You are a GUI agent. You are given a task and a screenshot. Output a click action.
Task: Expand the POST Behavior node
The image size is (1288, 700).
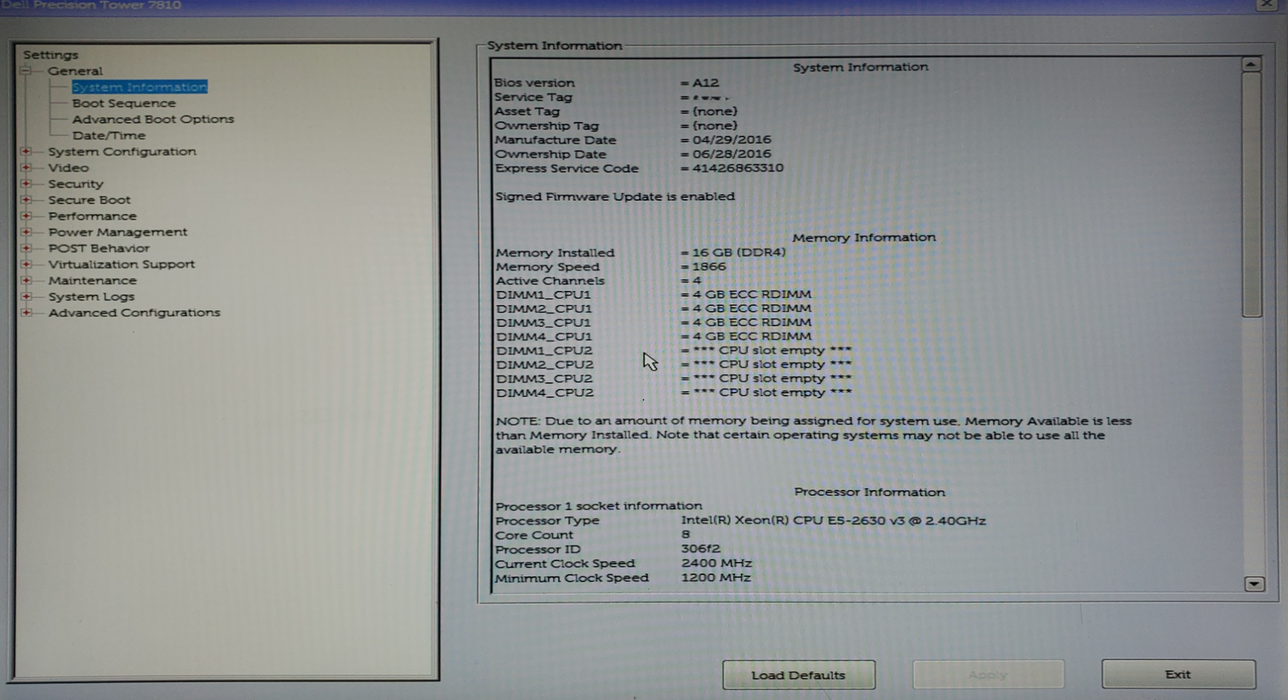click(26, 248)
